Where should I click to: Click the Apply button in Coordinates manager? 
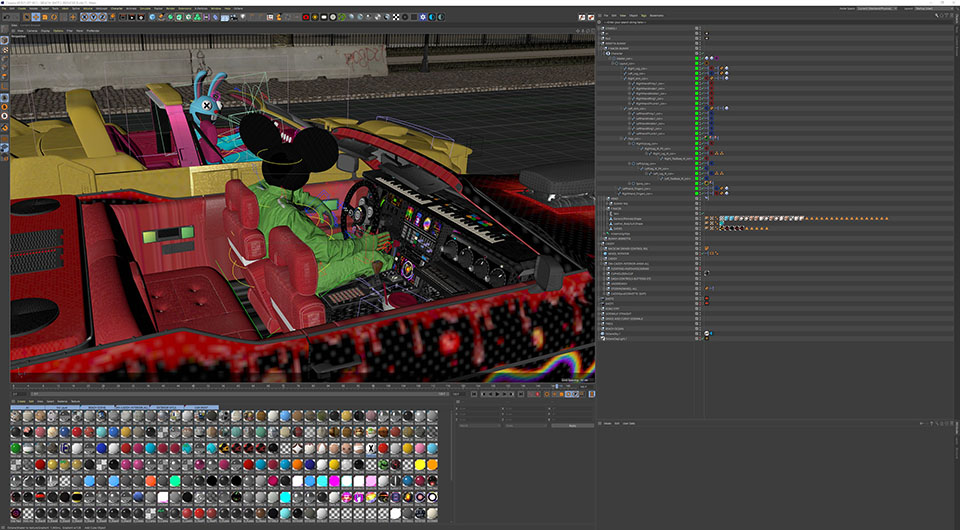[572, 425]
